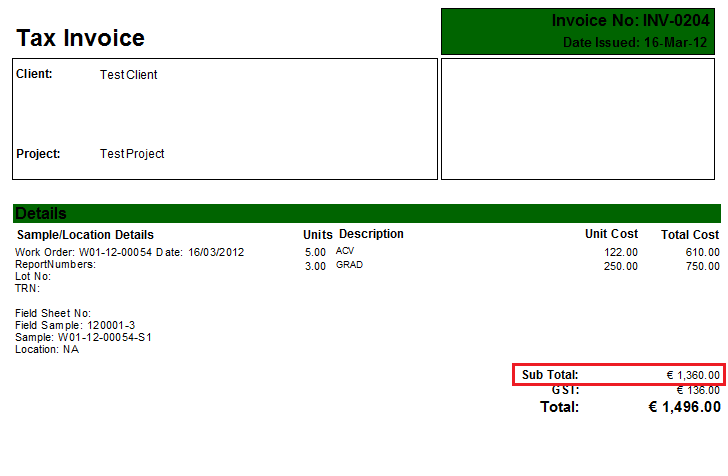Image resolution: width=728 pixels, height=476 pixels.
Task: Select the Units column header
Action: (x=318, y=235)
